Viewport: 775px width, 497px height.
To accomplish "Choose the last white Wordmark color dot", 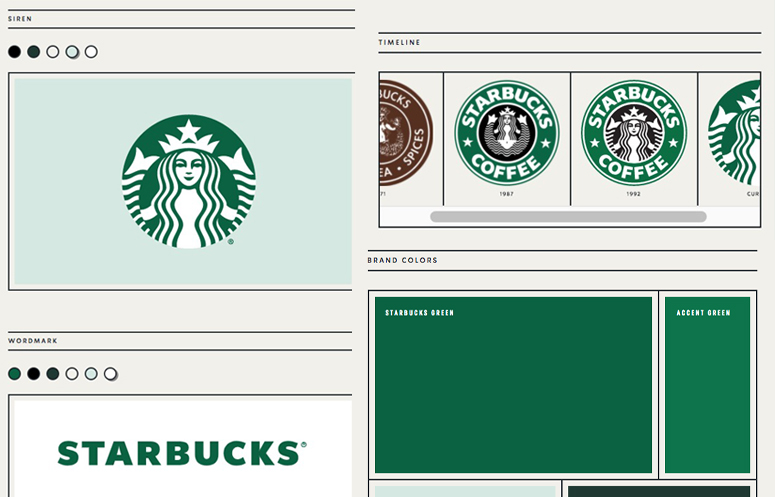I will (x=111, y=374).
